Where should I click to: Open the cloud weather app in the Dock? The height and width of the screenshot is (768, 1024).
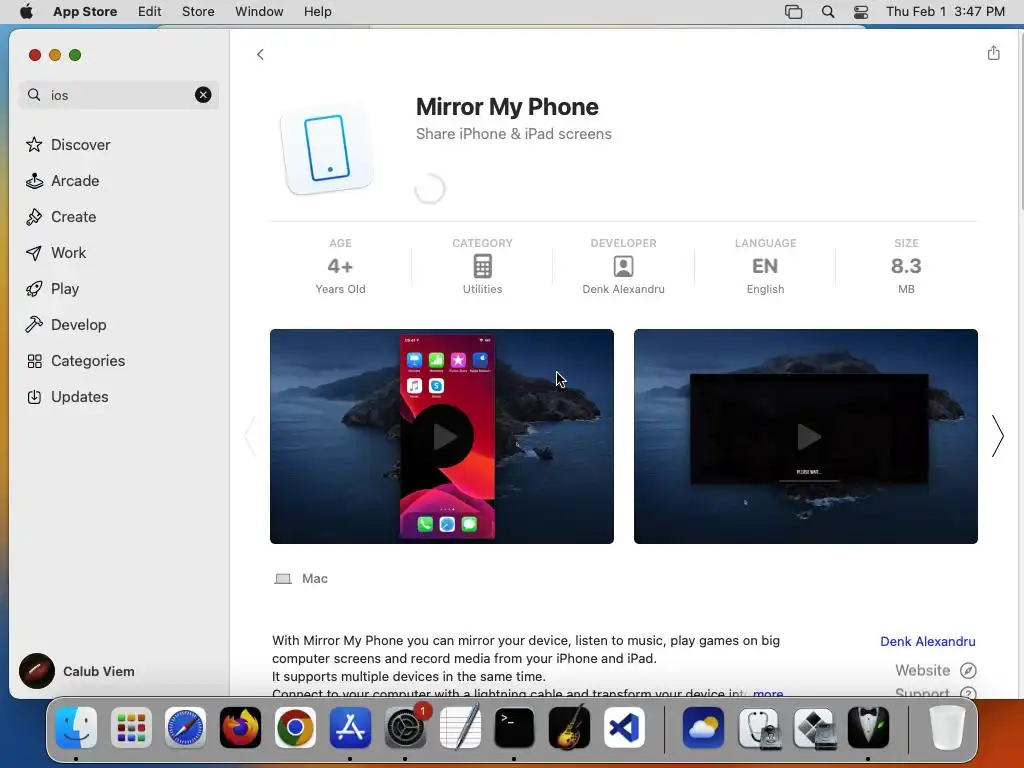pos(703,727)
